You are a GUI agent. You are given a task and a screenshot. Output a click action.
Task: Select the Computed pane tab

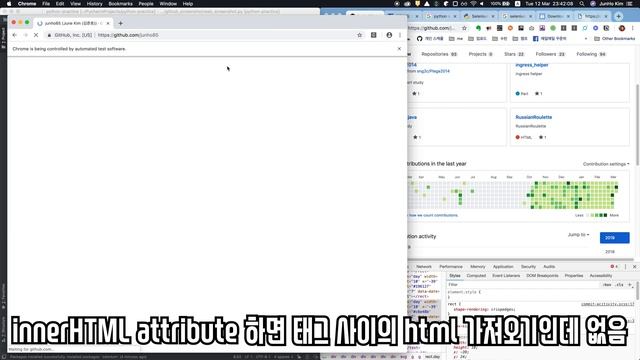coord(476,276)
